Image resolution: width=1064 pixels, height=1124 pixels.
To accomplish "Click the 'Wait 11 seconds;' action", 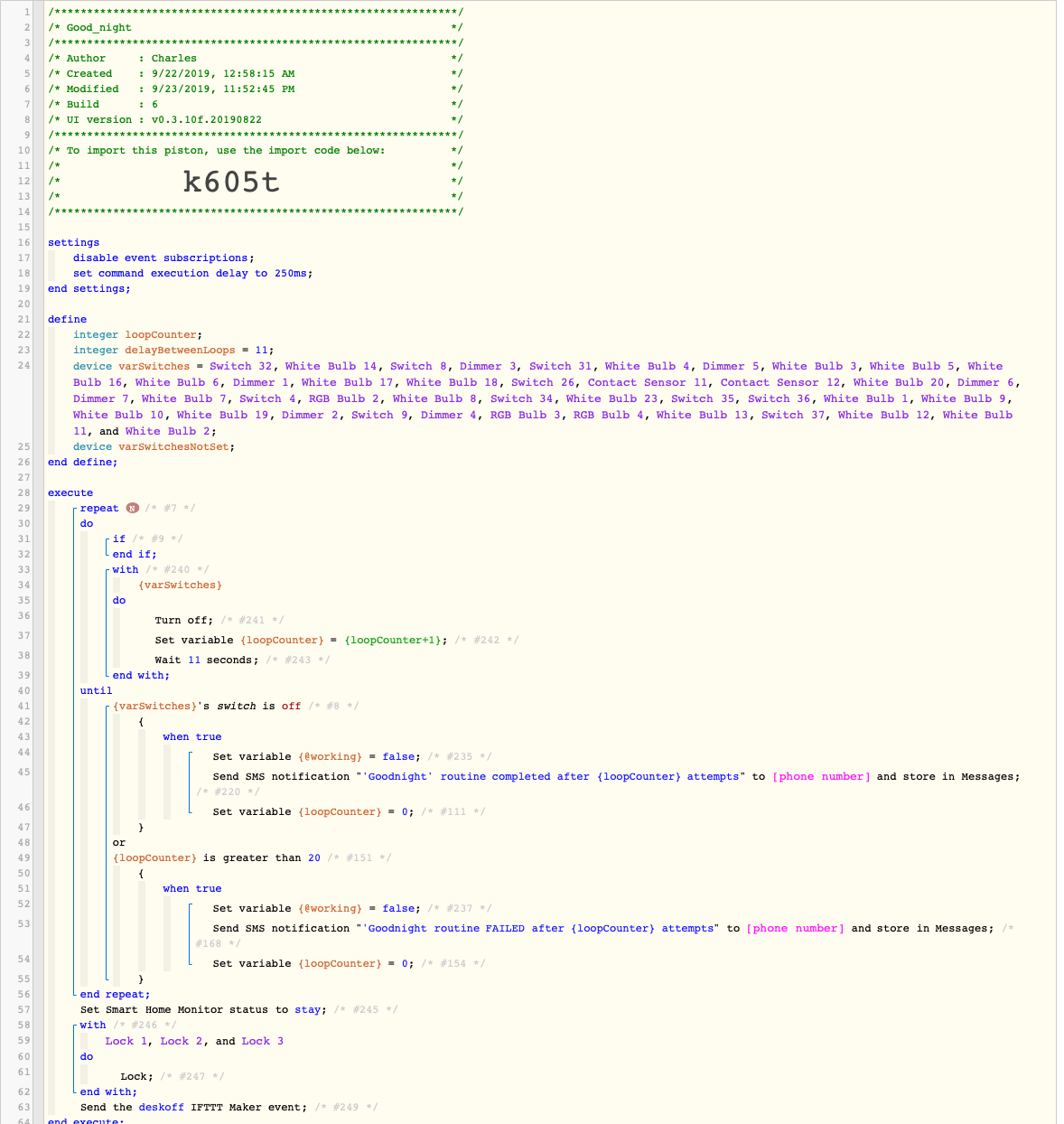I will click(207, 660).
